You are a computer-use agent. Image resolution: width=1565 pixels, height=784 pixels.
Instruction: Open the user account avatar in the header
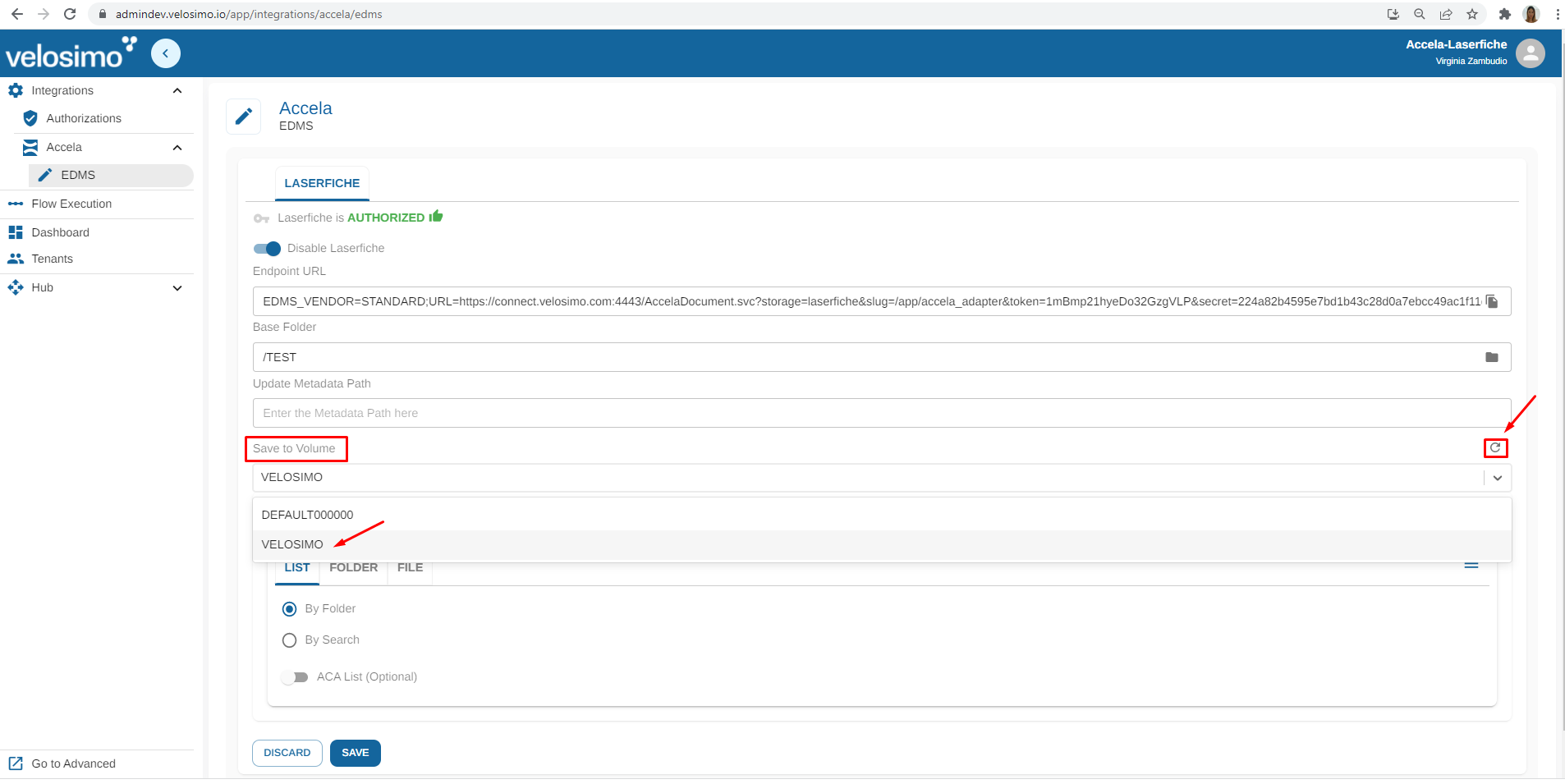pyautogui.click(x=1531, y=53)
